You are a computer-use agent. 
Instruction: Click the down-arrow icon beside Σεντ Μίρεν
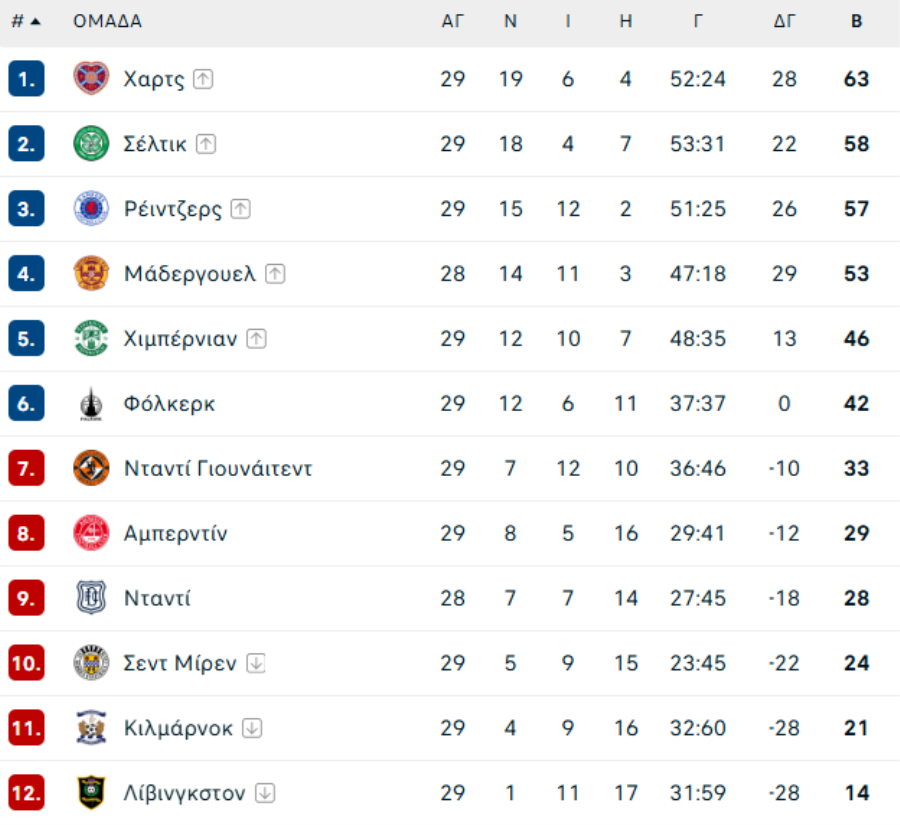point(256,663)
